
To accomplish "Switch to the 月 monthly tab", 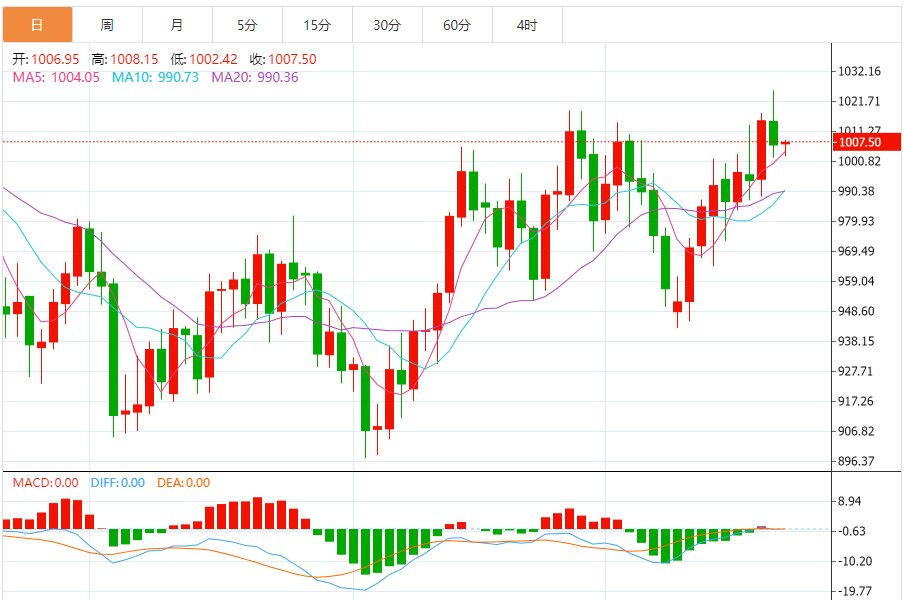I will pyautogui.click(x=177, y=25).
